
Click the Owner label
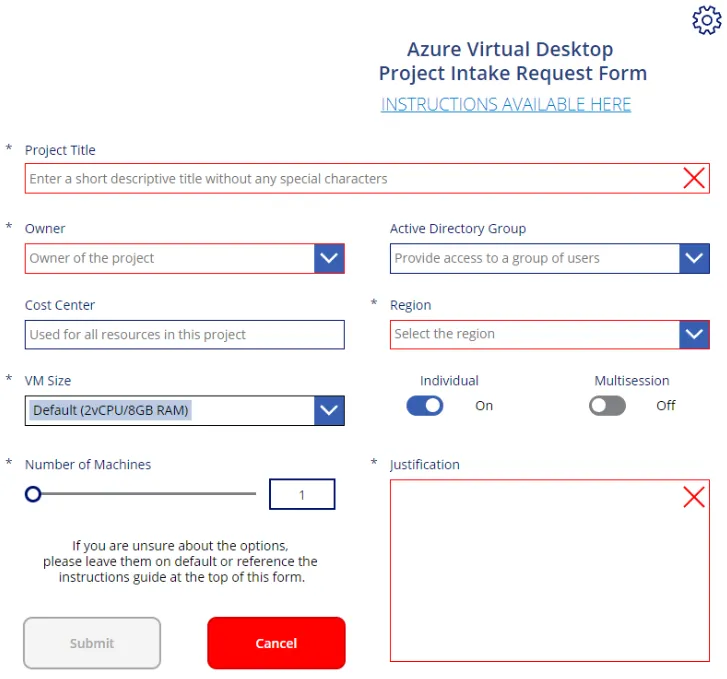tap(45, 229)
